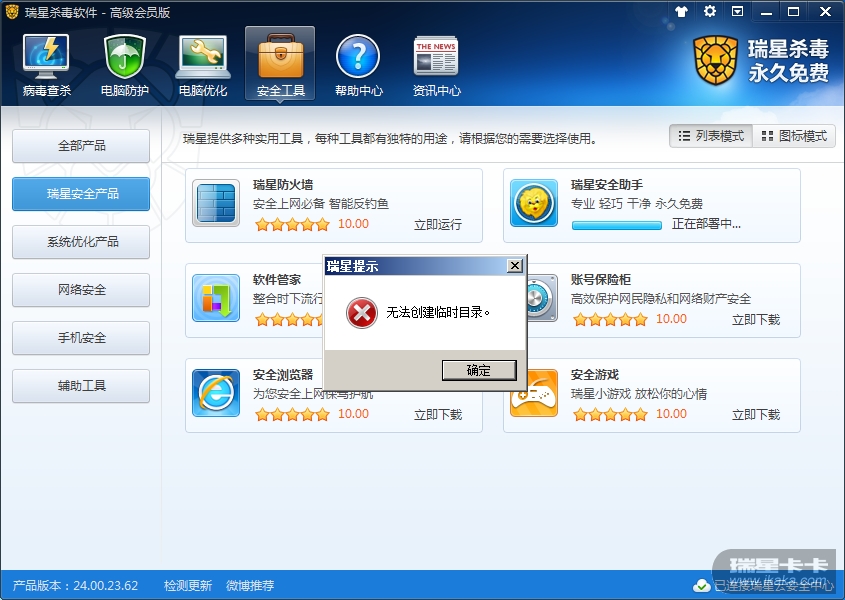Click the 瑞星防火墙 firewall icon
The height and width of the screenshot is (600, 845).
216,203
